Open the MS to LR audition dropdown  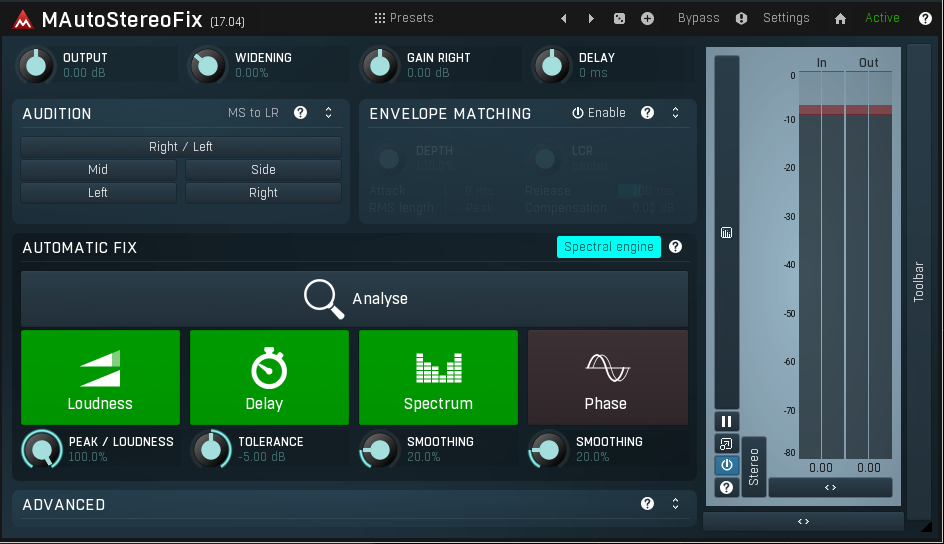point(253,113)
